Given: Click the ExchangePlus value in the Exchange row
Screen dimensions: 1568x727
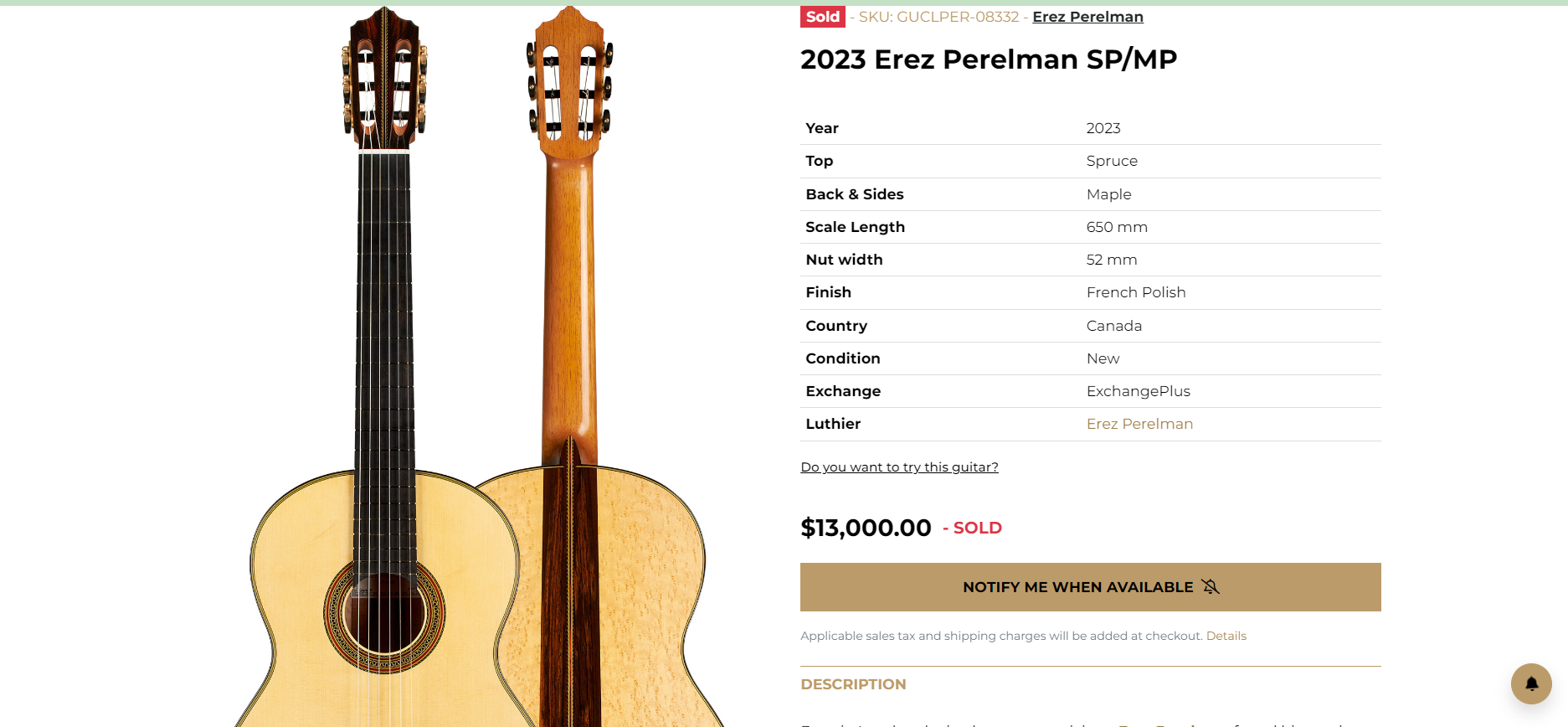Looking at the screenshot, I should coord(1138,391).
